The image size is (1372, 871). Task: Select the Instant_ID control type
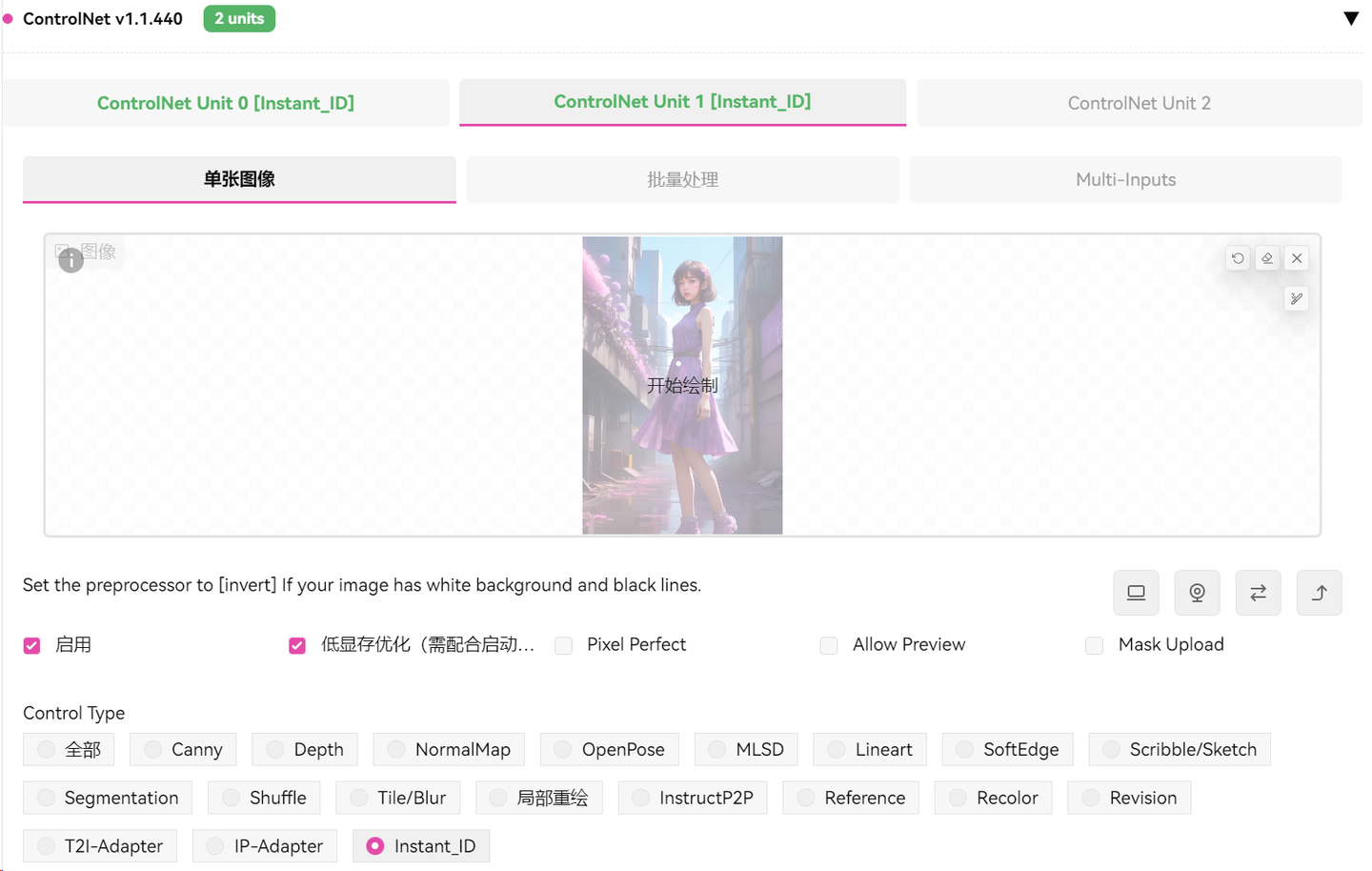421,845
